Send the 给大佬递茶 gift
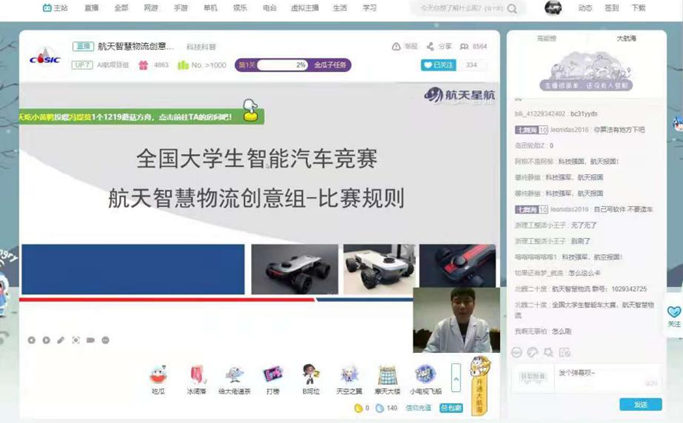 coord(234,379)
